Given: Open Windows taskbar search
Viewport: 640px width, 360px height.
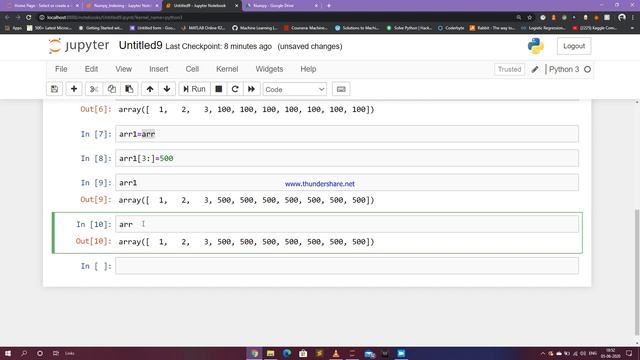Looking at the screenshot, I should [x=24, y=353].
